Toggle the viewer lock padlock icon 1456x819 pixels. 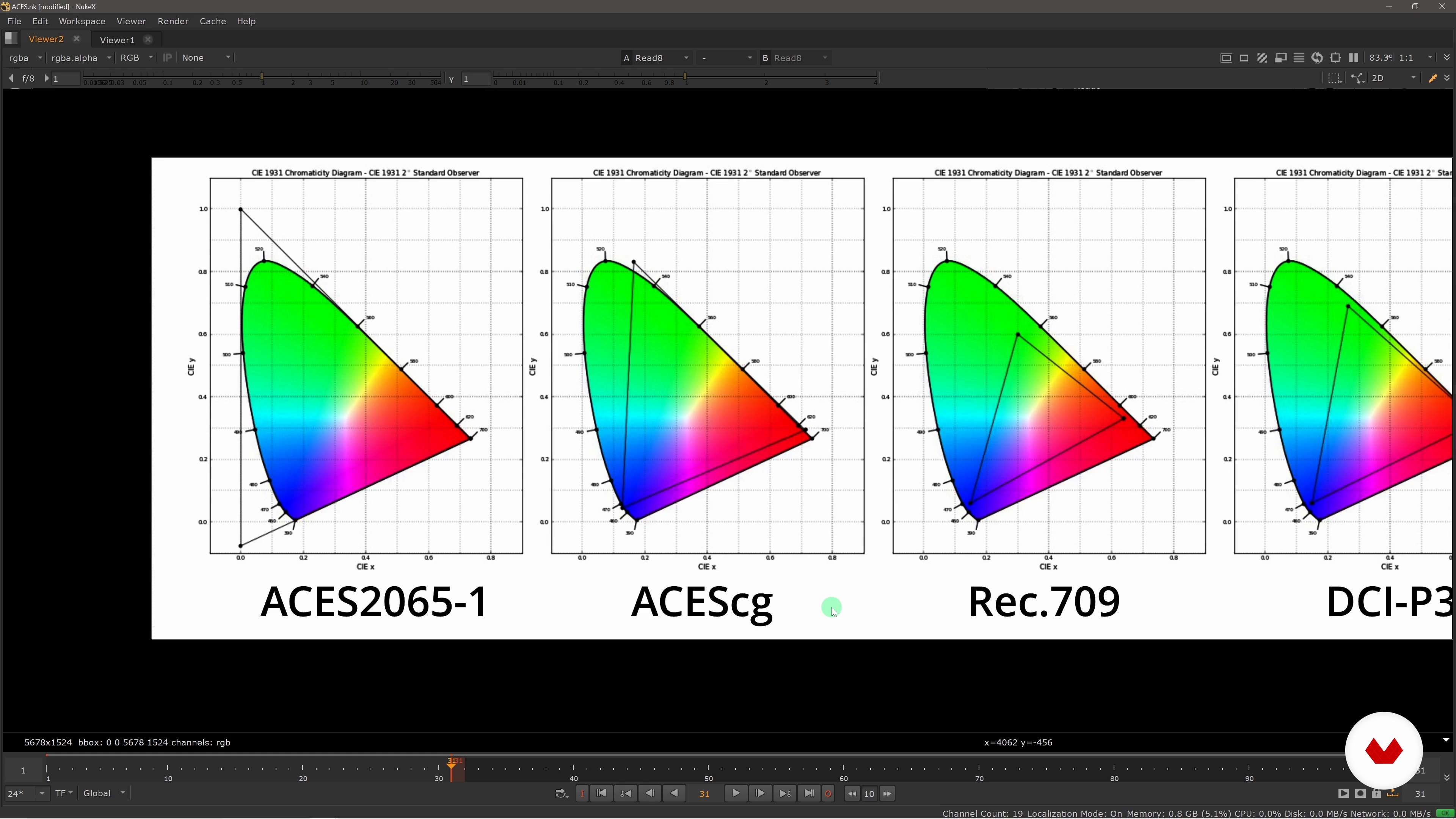coord(1376,794)
